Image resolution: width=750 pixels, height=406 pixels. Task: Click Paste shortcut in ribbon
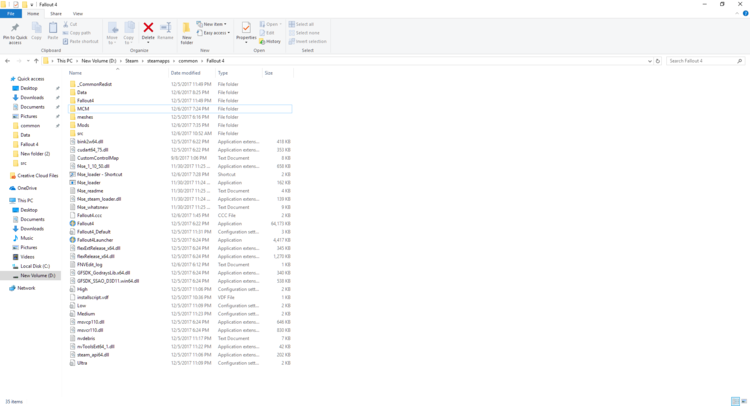80,42
